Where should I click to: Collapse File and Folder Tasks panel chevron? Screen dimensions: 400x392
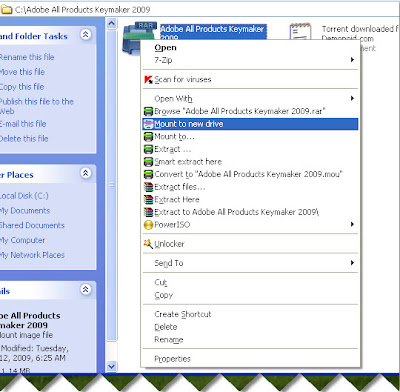click(x=86, y=34)
